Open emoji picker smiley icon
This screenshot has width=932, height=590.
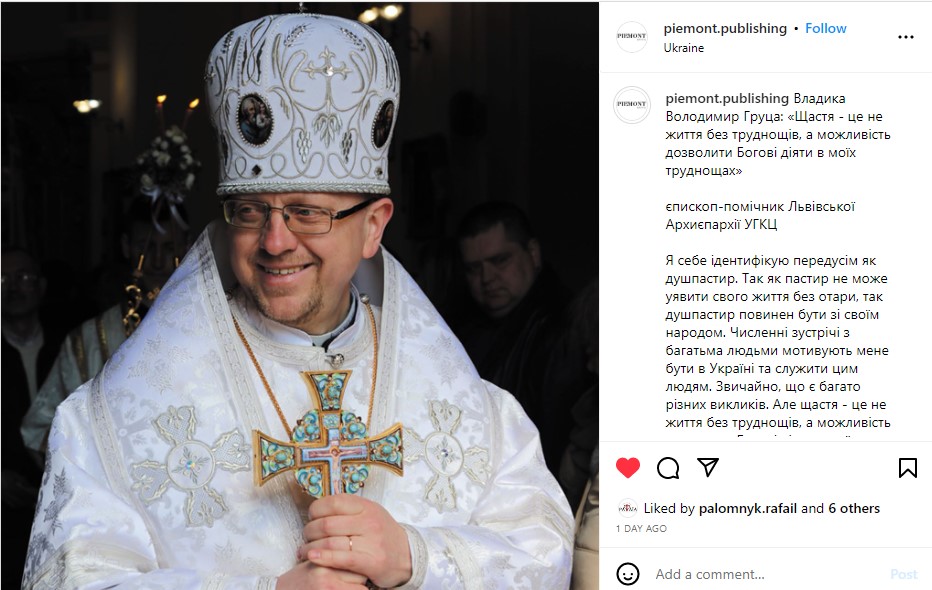(628, 574)
